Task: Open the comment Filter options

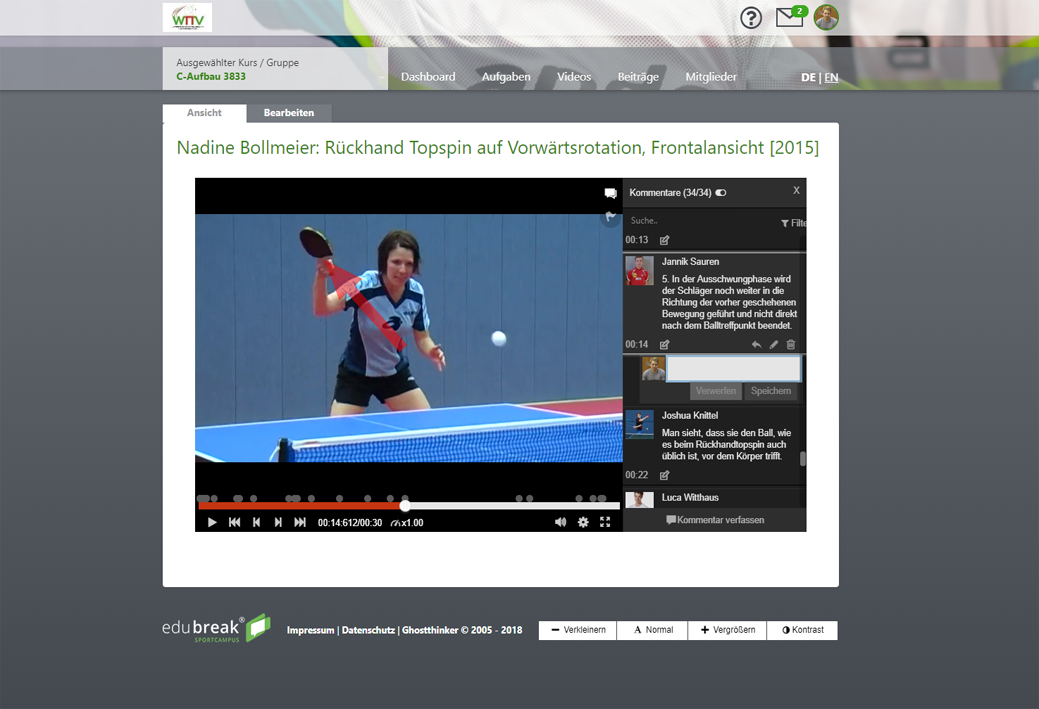Action: point(792,223)
